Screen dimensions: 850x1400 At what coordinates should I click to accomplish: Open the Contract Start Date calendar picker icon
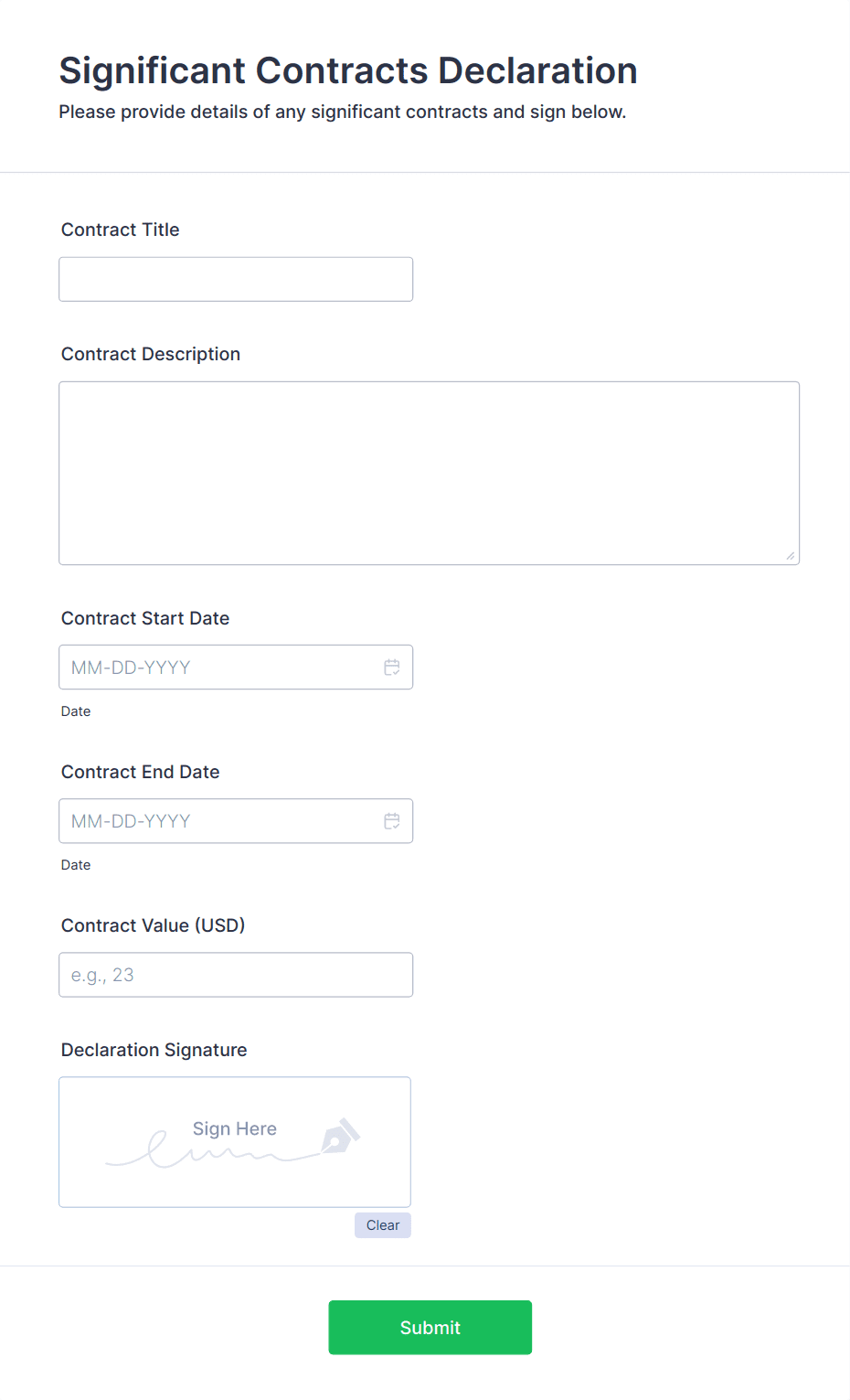392,667
